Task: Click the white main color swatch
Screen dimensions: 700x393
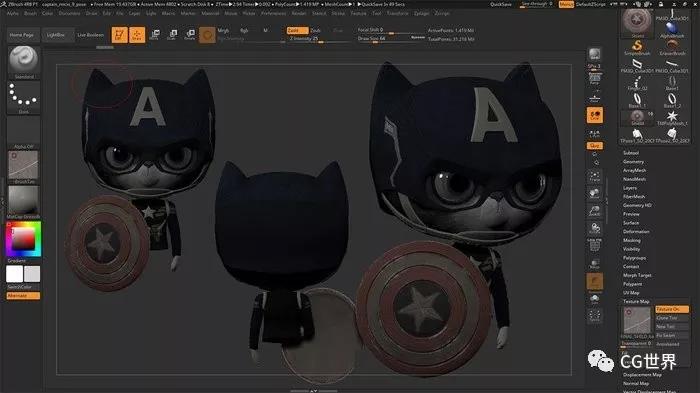Action: click(14, 274)
